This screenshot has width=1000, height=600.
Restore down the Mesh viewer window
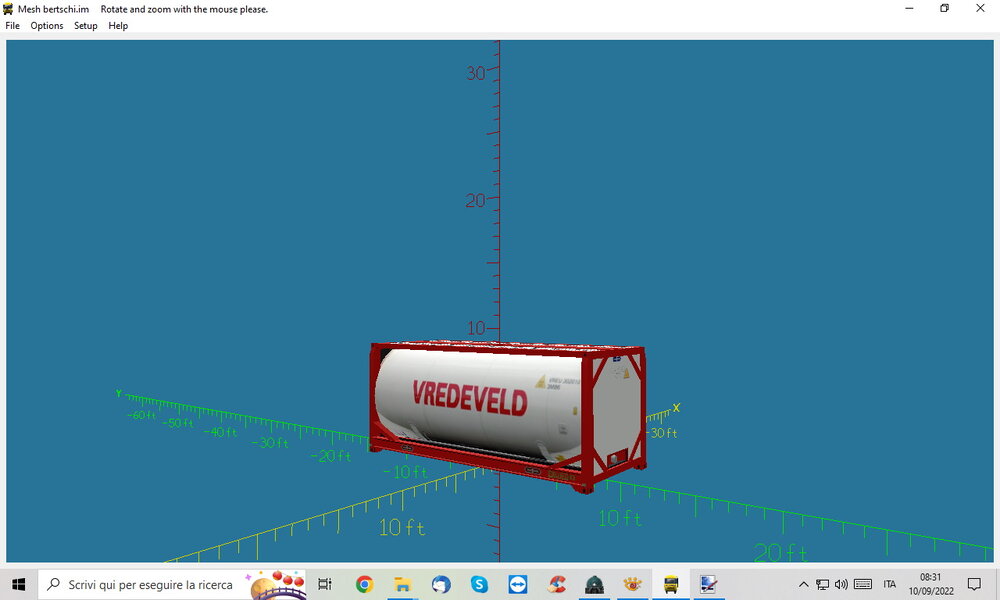945,8
